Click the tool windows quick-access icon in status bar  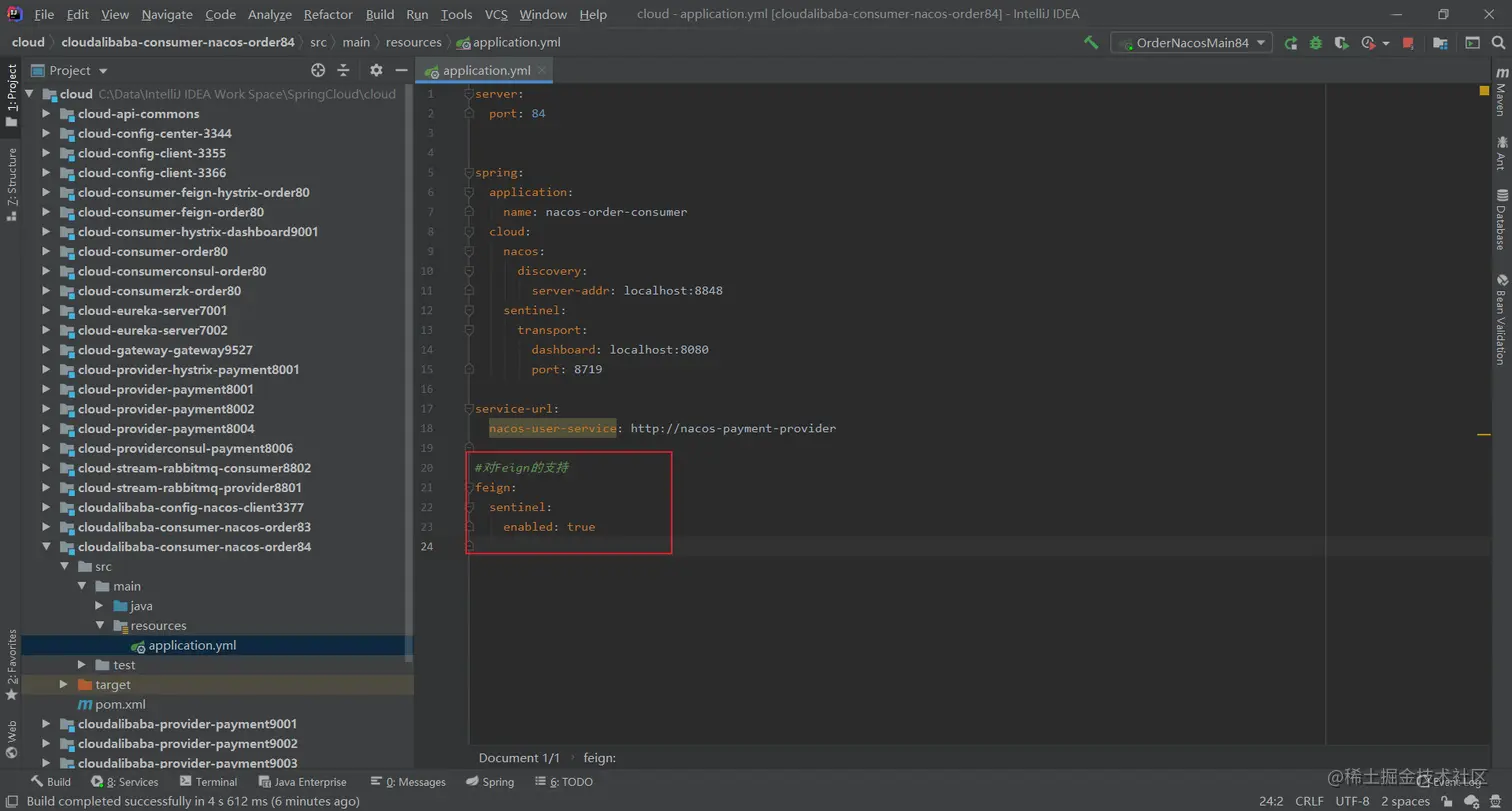coord(10,801)
